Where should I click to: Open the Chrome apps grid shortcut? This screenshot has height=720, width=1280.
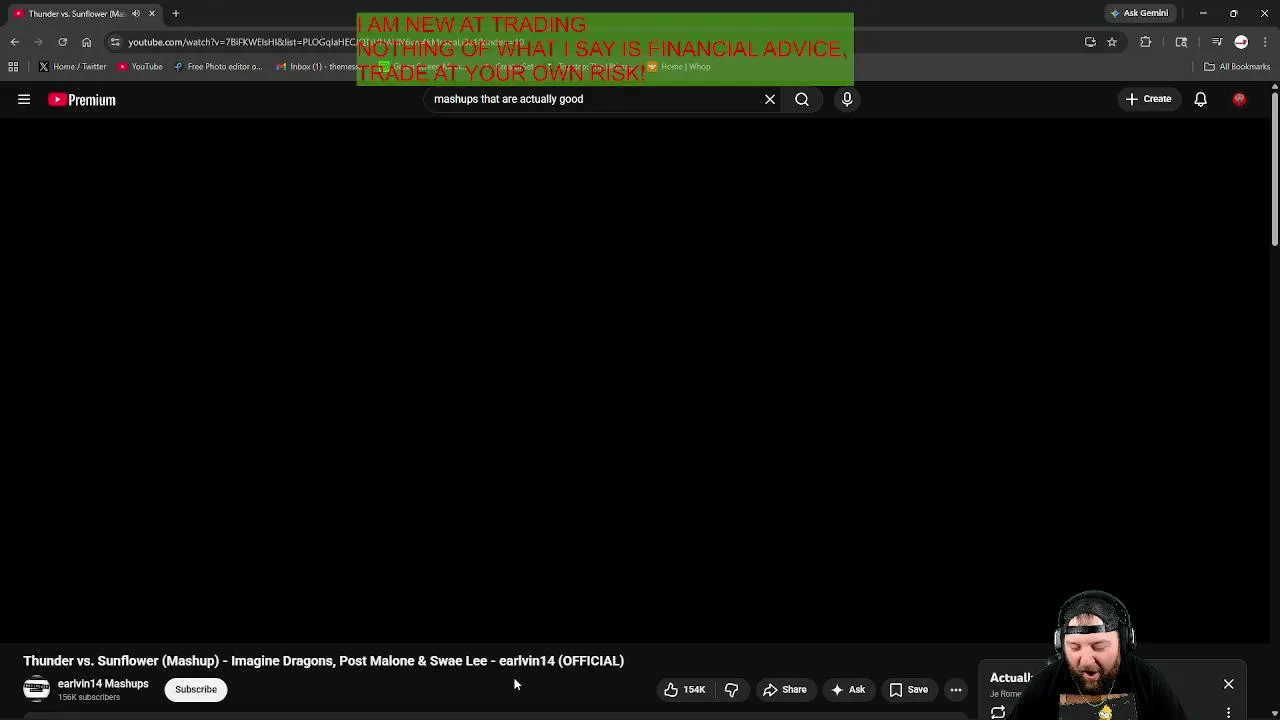13,67
